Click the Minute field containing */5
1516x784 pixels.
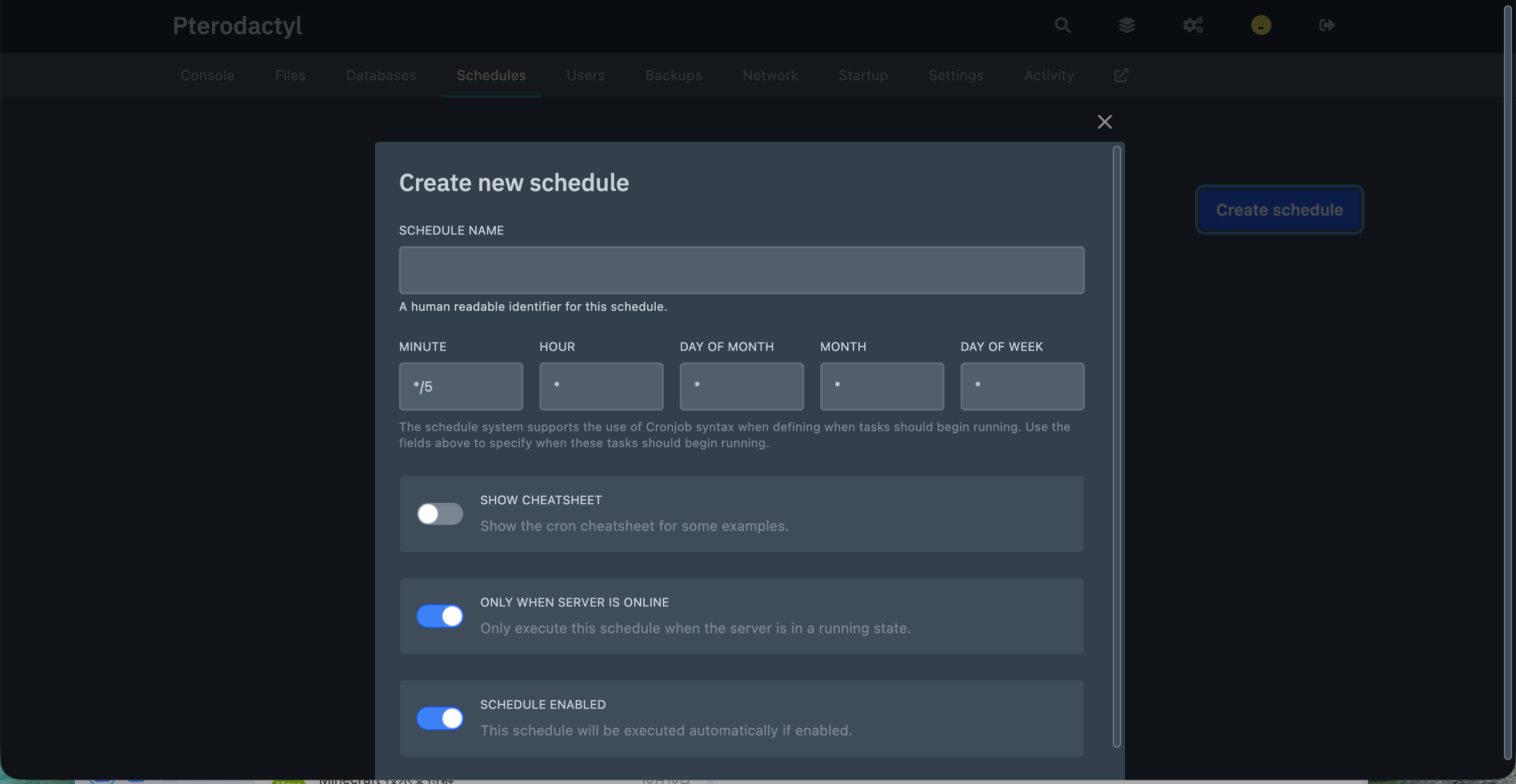point(461,386)
